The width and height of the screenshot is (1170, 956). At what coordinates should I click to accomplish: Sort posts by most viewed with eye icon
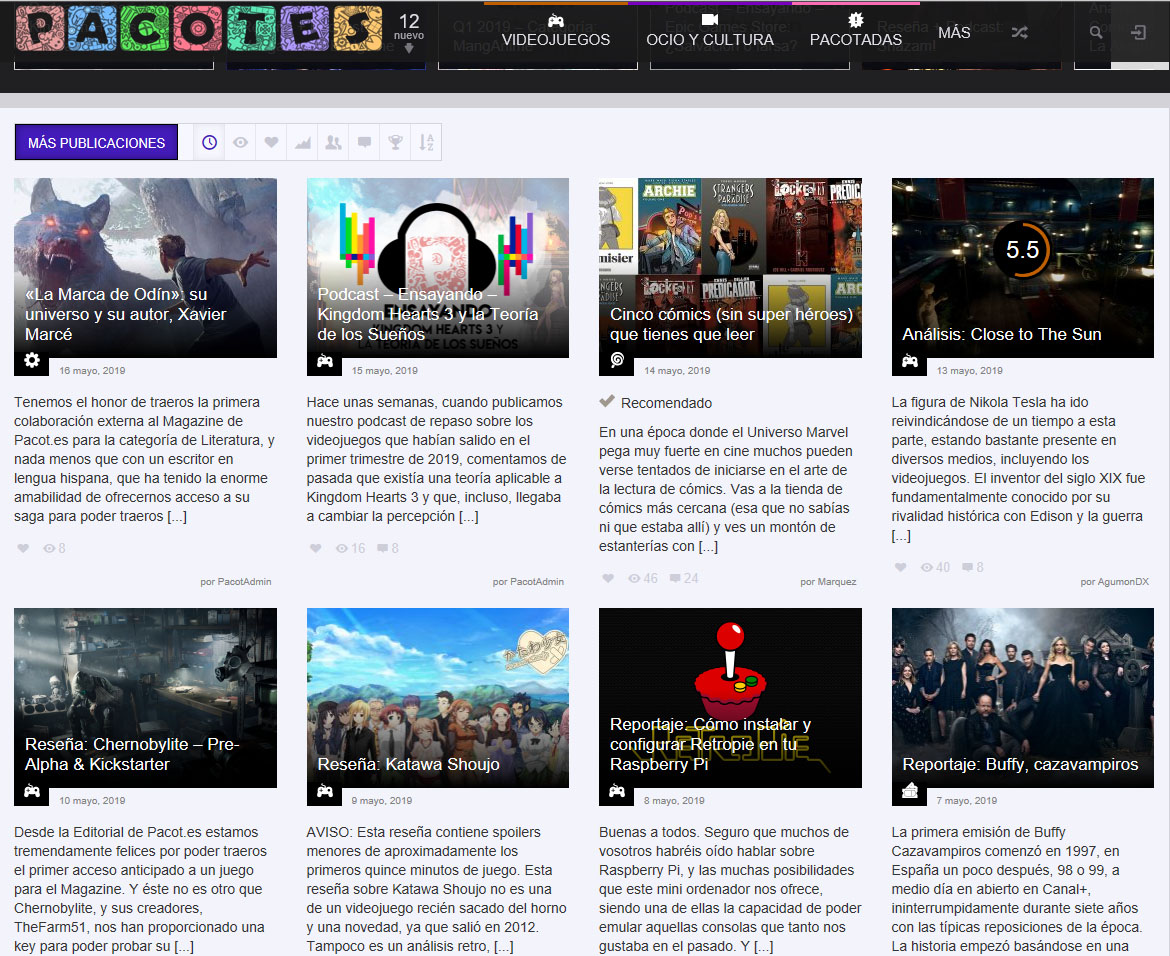[240, 142]
